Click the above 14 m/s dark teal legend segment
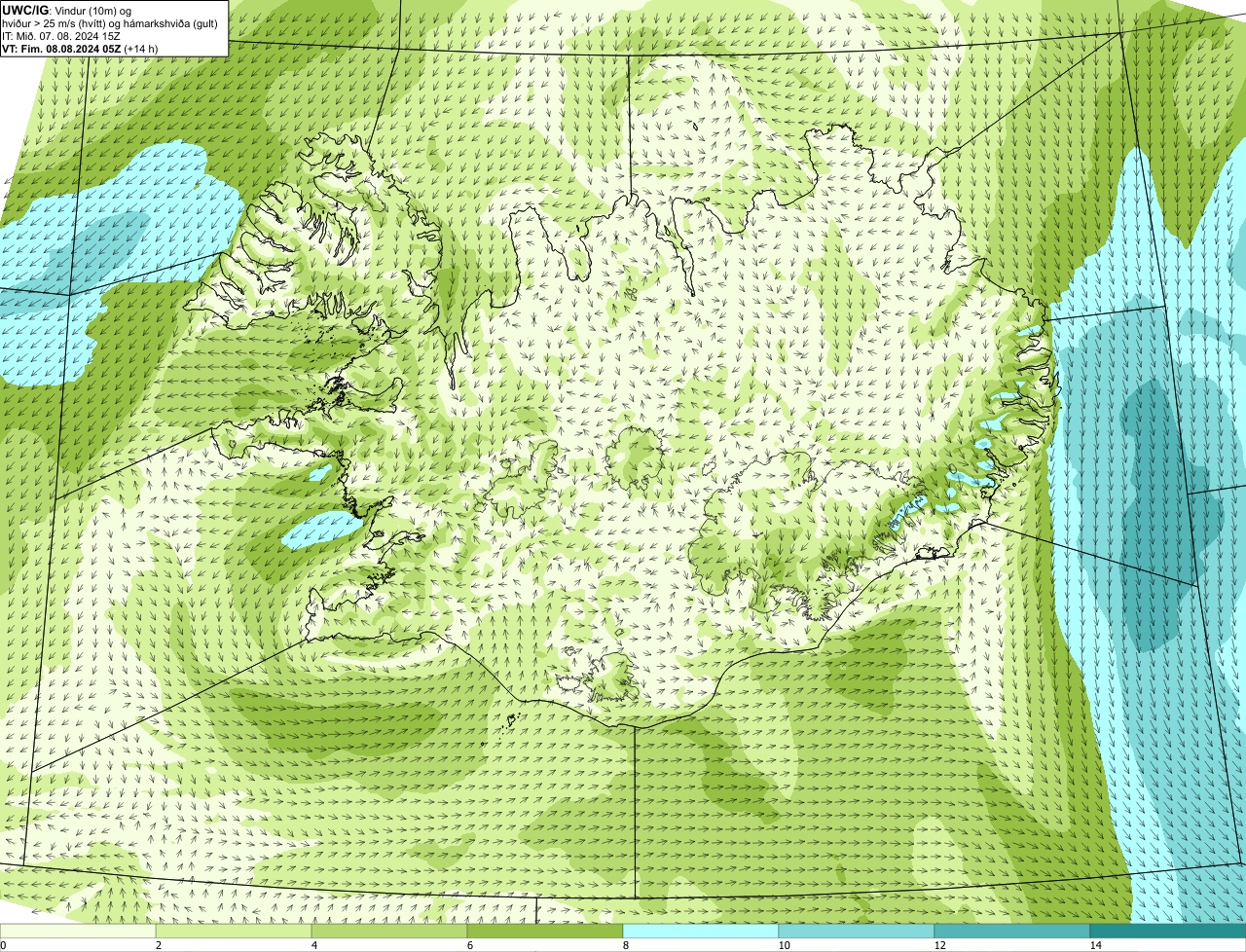The image size is (1246, 952). 1168,931
